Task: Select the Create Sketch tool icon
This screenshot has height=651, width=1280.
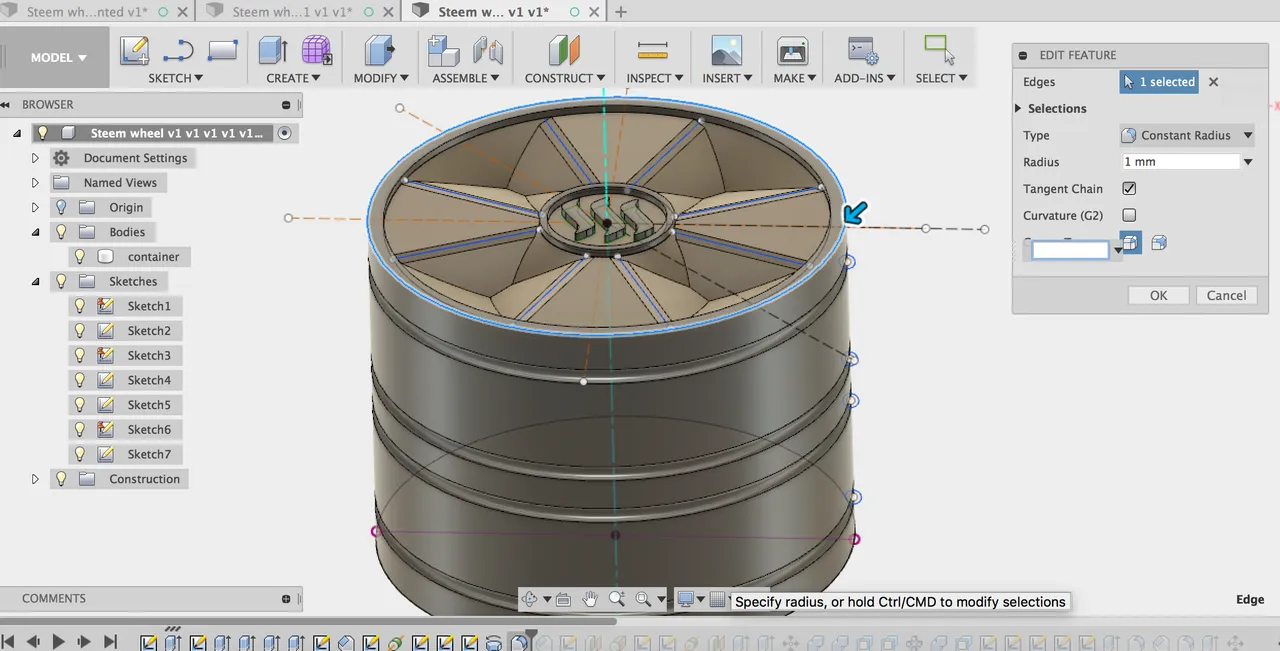Action: pyautogui.click(x=135, y=50)
